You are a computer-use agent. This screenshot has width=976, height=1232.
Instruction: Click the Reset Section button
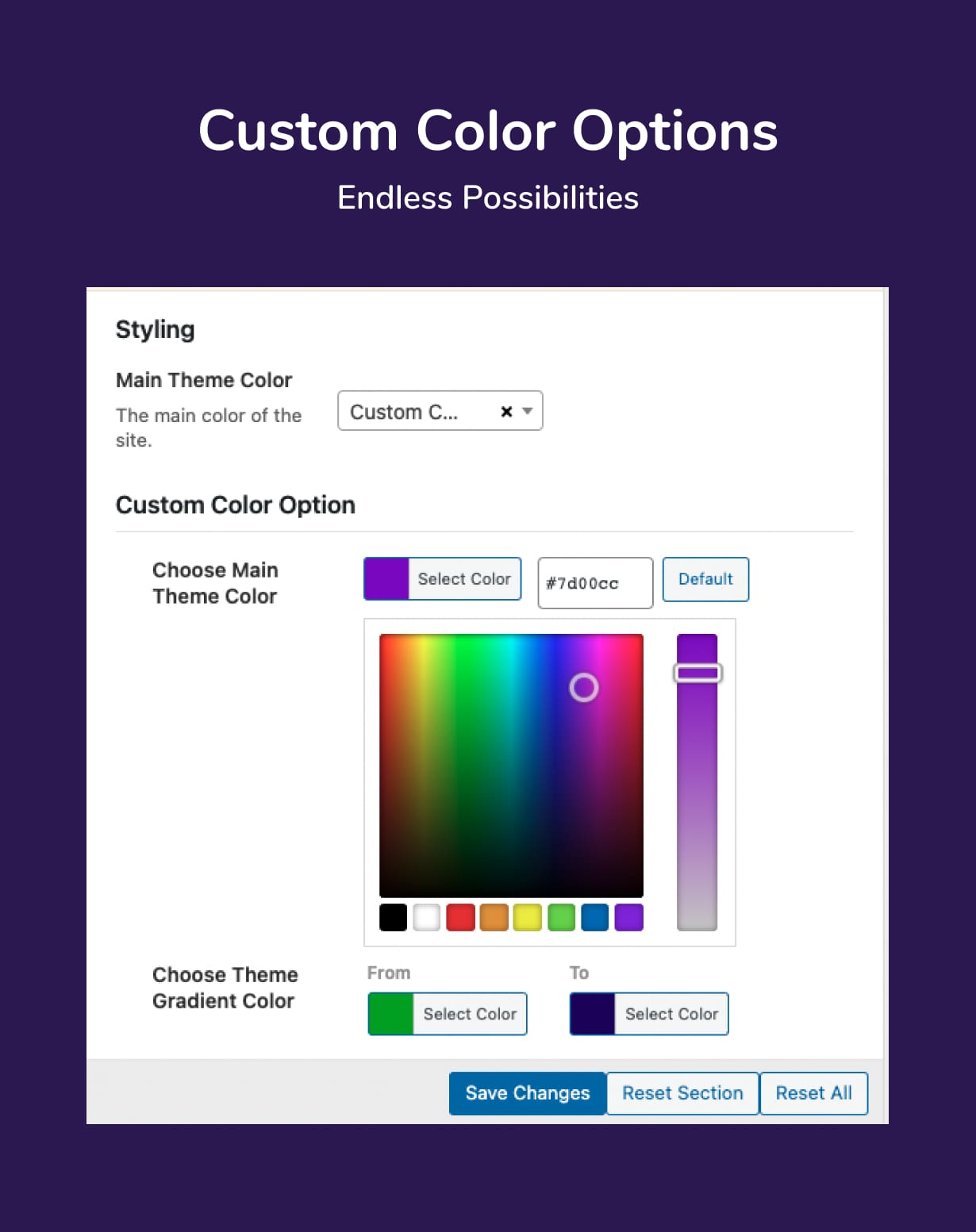[682, 1093]
